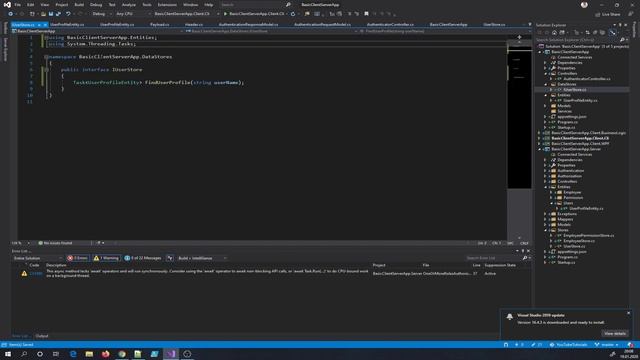This screenshot has height=360, width=640.
Task: Switch to the Payload.cs tab
Action: click(160, 24)
